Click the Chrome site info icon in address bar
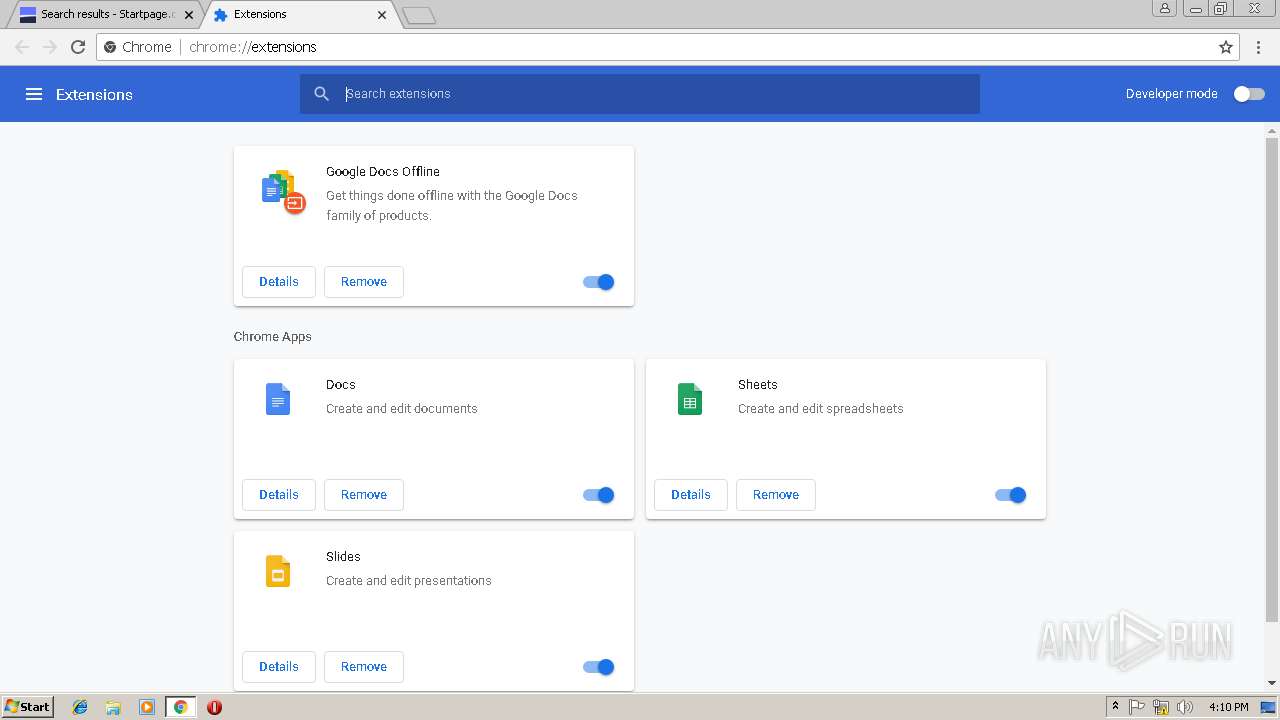This screenshot has width=1280, height=720. click(x=111, y=47)
